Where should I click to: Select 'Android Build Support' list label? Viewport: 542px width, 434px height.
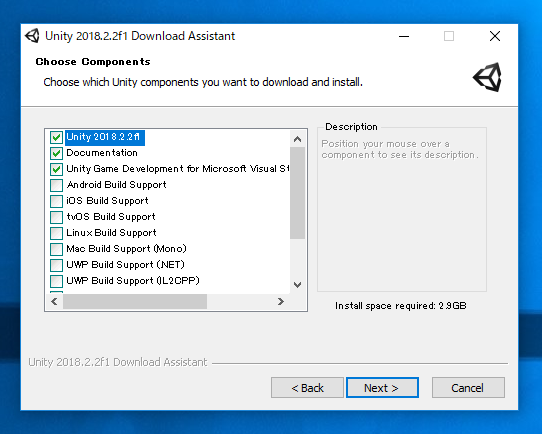click(116, 185)
